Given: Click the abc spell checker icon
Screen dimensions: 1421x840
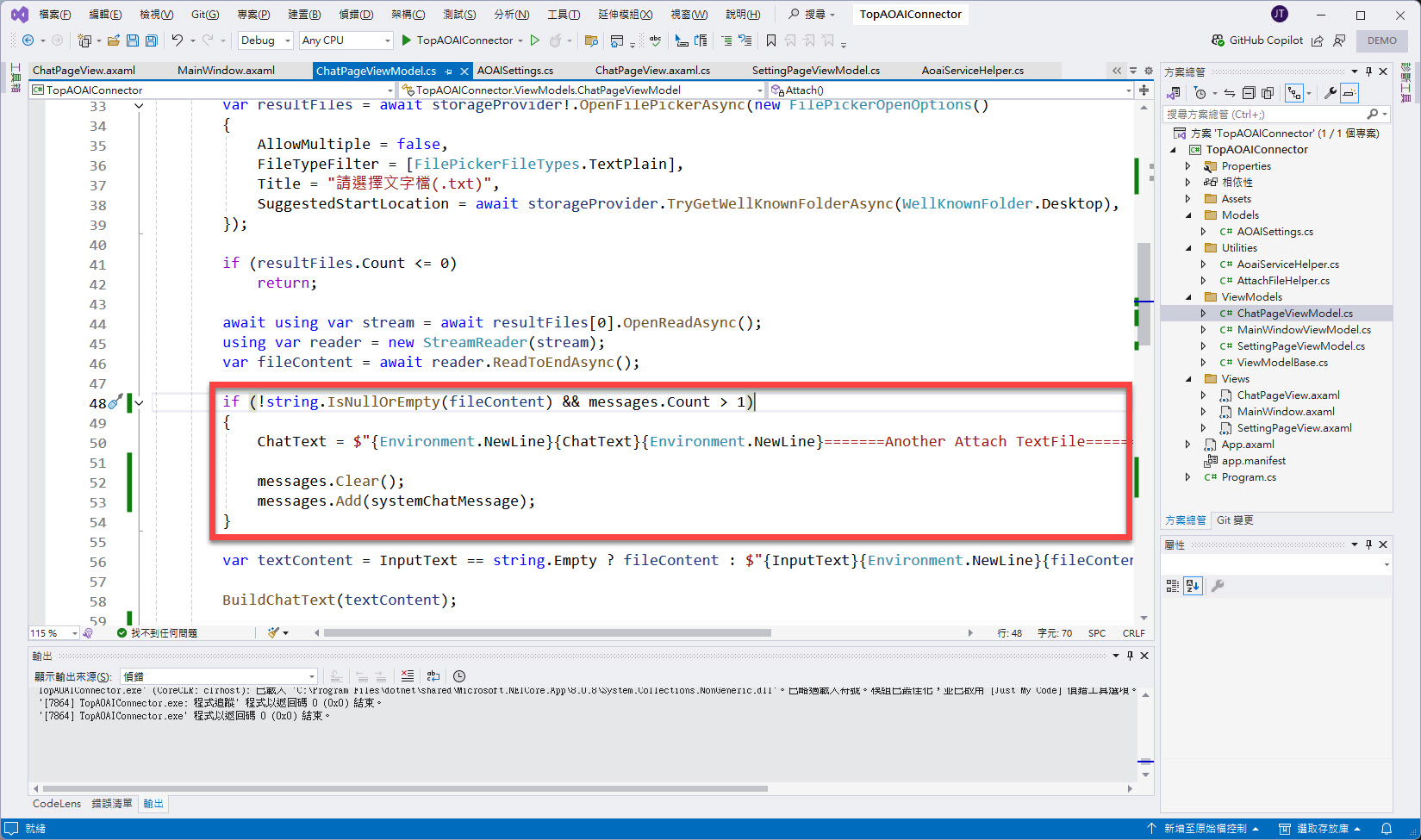Looking at the screenshot, I should tap(656, 40).
